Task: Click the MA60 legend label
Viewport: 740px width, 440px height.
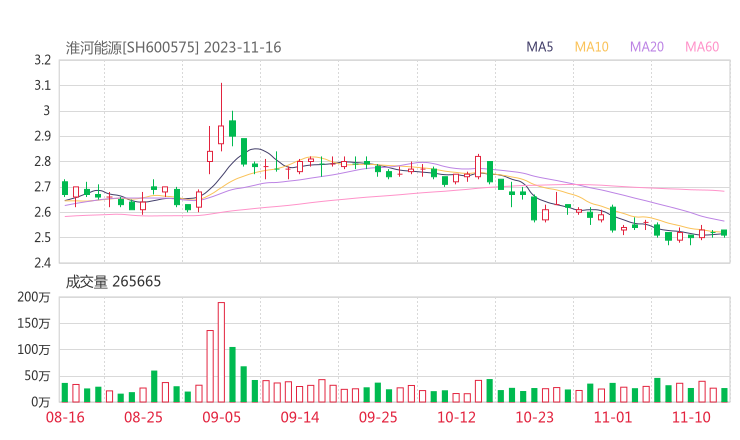Action: tap(702, 47)
